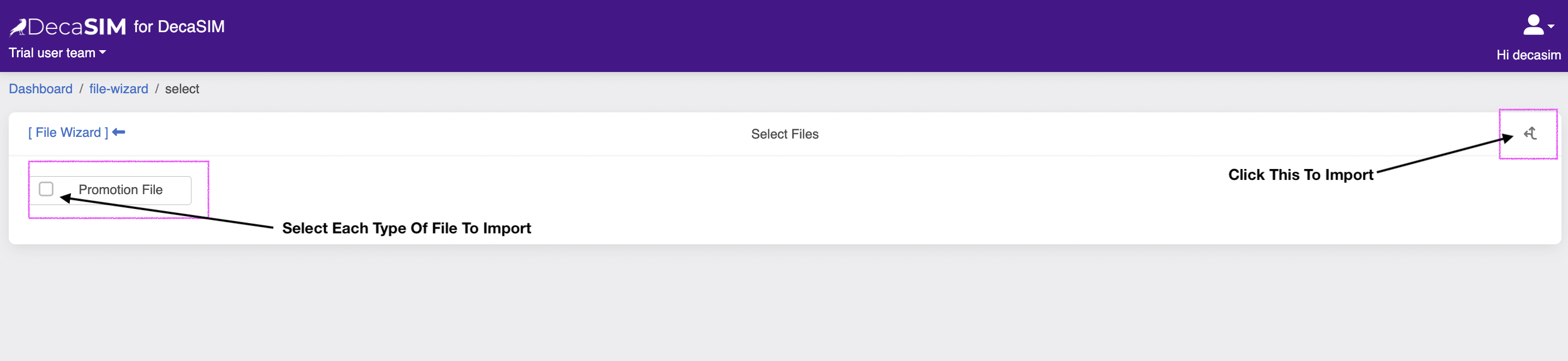Open the user avatar icon menu
The image size is (1568, 361).
click(1533, 25)
